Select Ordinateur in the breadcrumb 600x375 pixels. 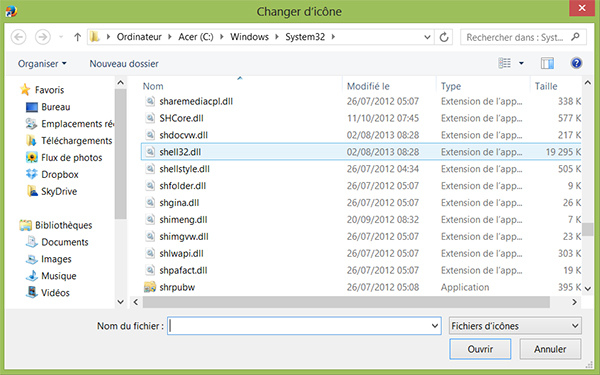(139, 37)
